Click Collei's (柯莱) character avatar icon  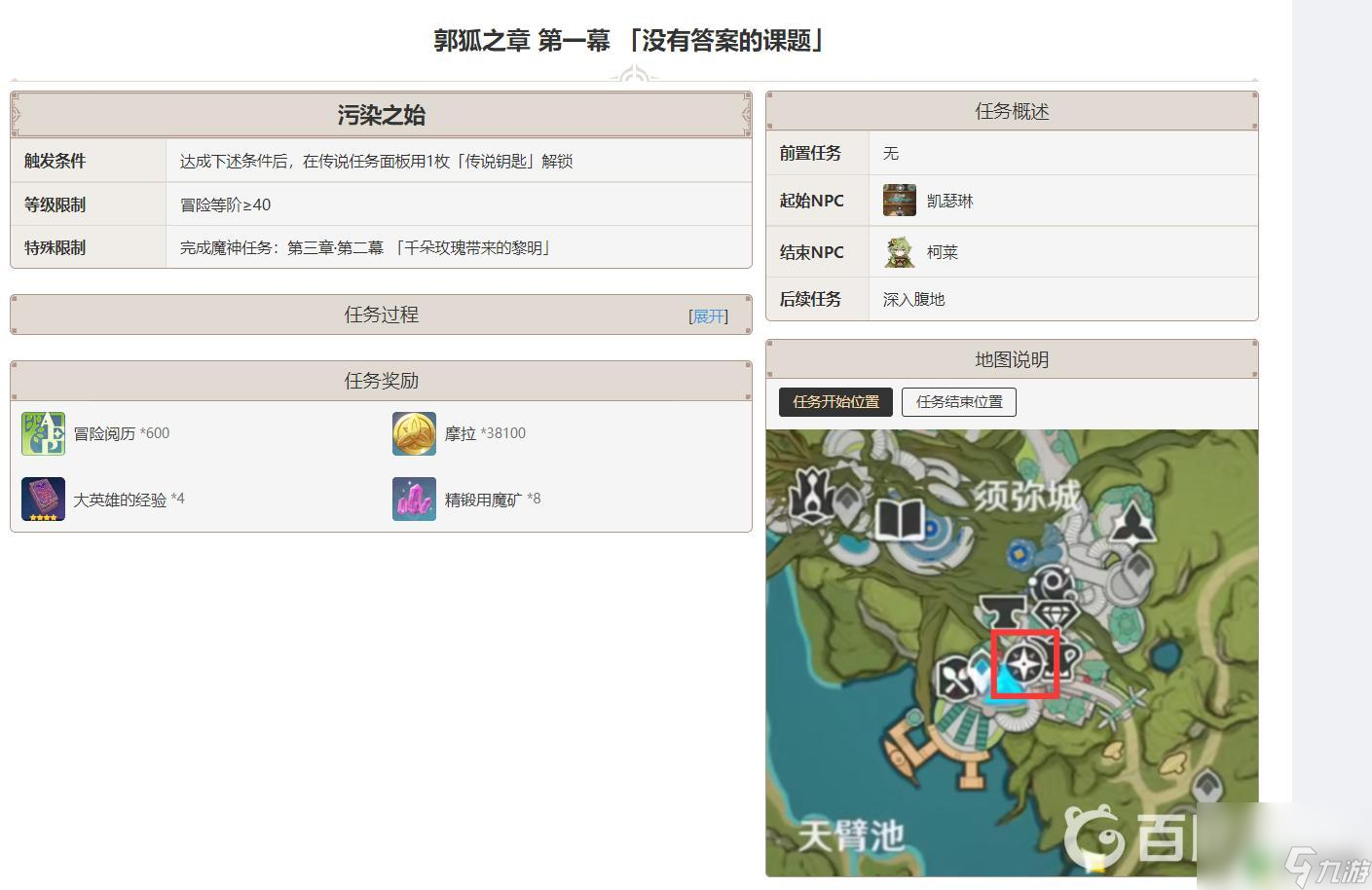pos(900,252)
